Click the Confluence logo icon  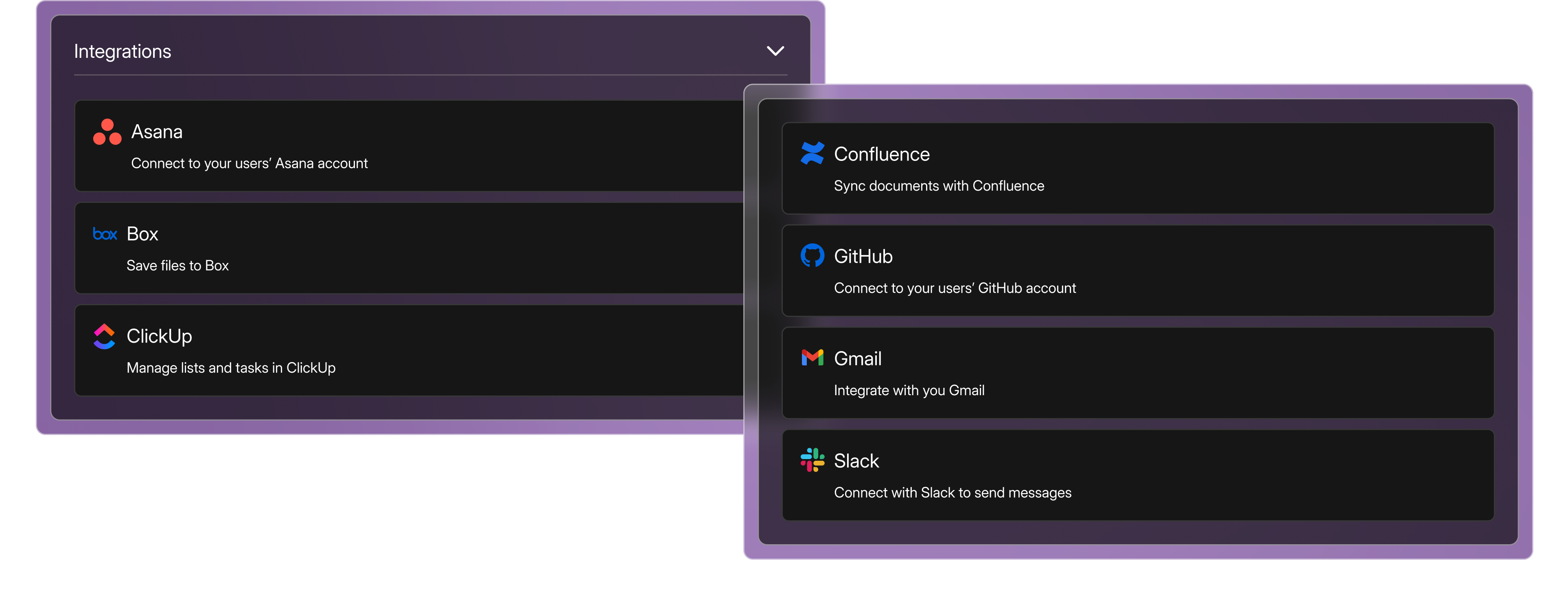pyautogui.click(x=812, y=154)
